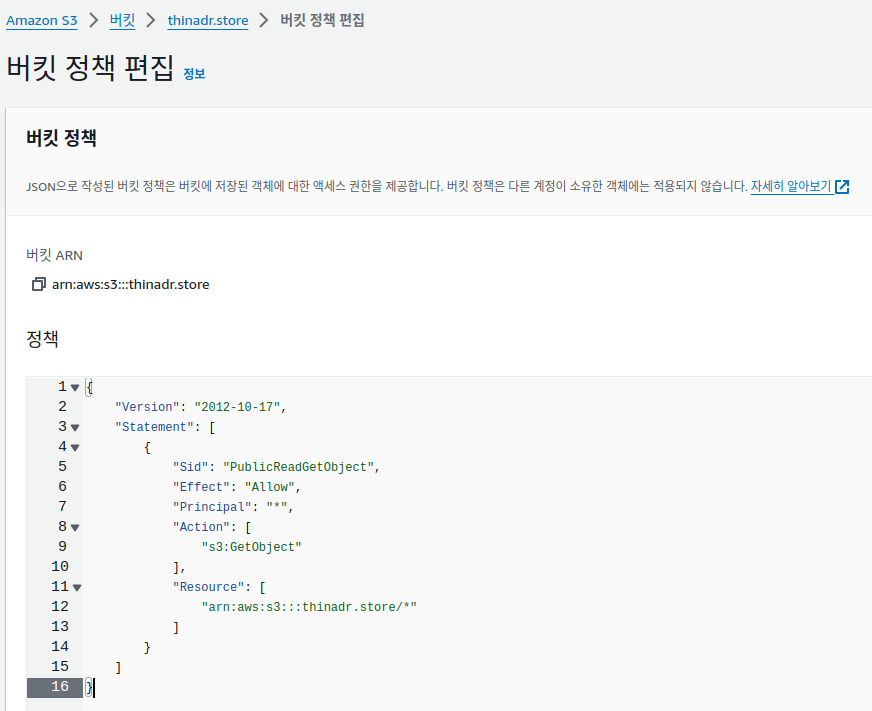Screen dimensions: 872x711
Task: Collapse the Statement fold arrow on line 3
Action: click(x=75, y=428)
